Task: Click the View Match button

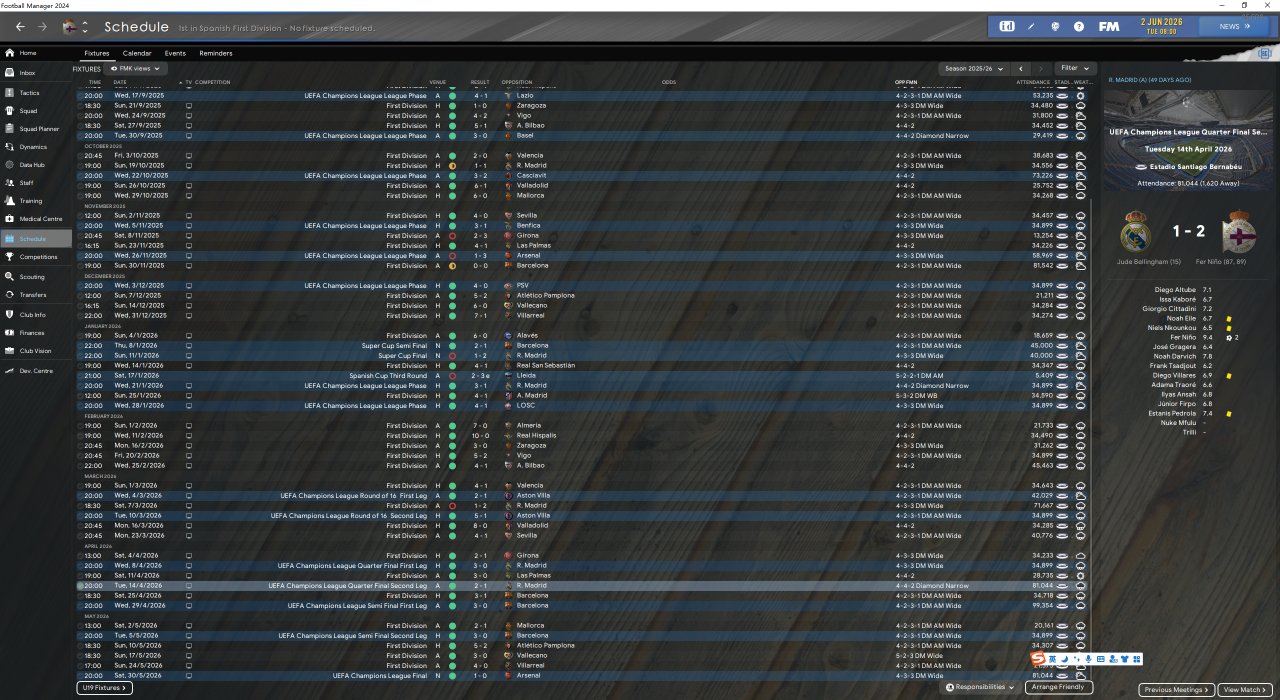Action: [1245, 690]
